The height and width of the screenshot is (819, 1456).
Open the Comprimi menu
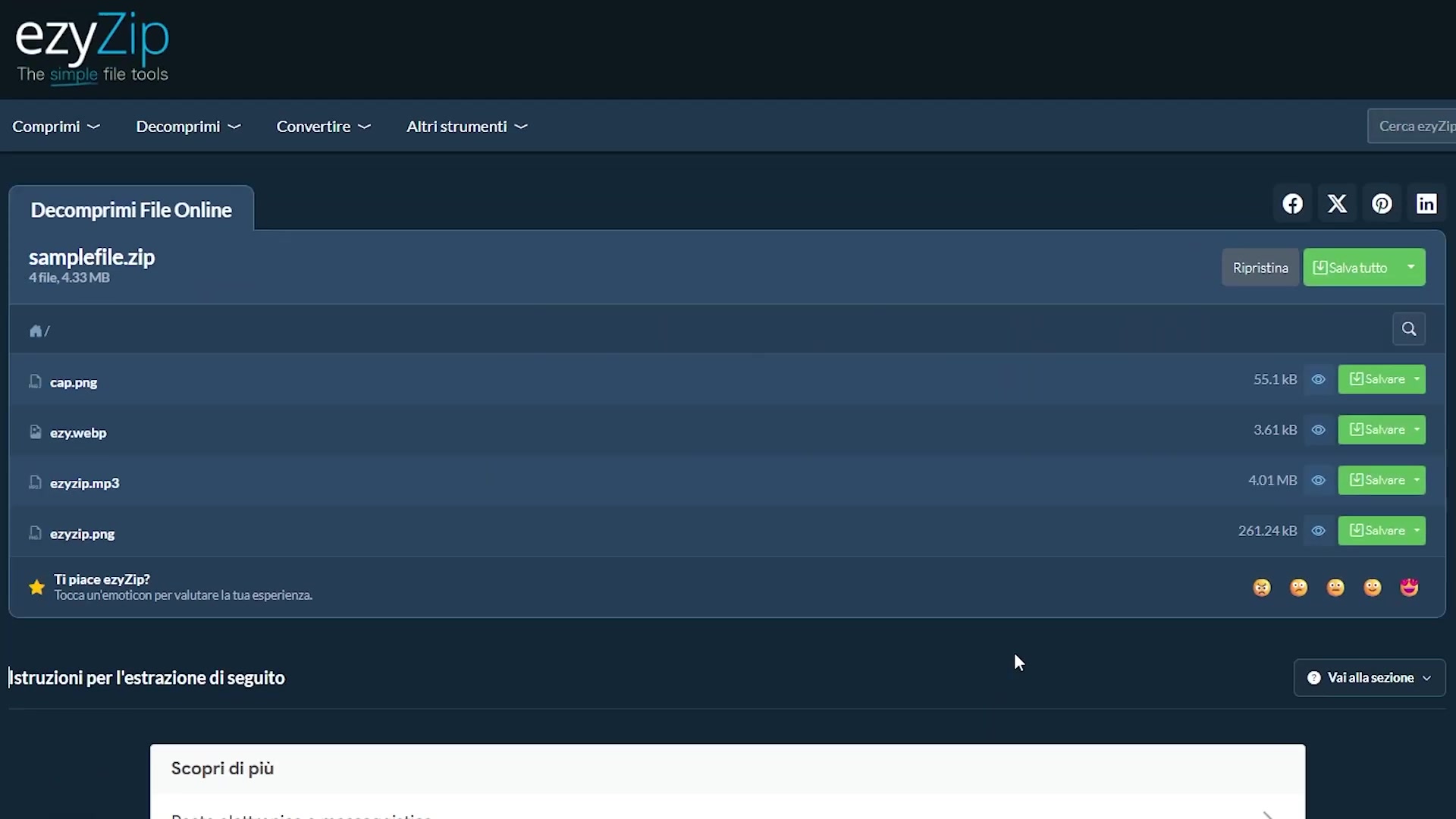(x=56, y=127)
